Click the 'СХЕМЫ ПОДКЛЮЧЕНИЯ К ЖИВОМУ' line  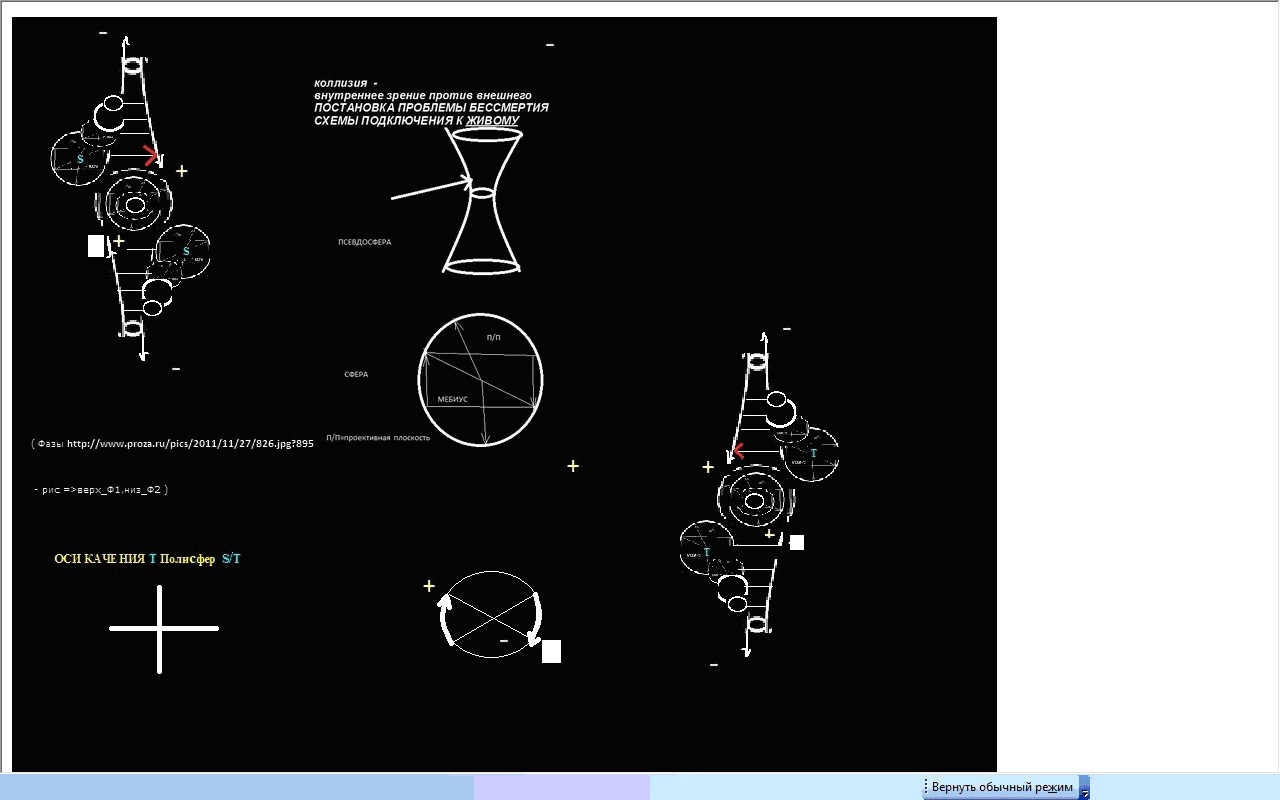point(417,121)
